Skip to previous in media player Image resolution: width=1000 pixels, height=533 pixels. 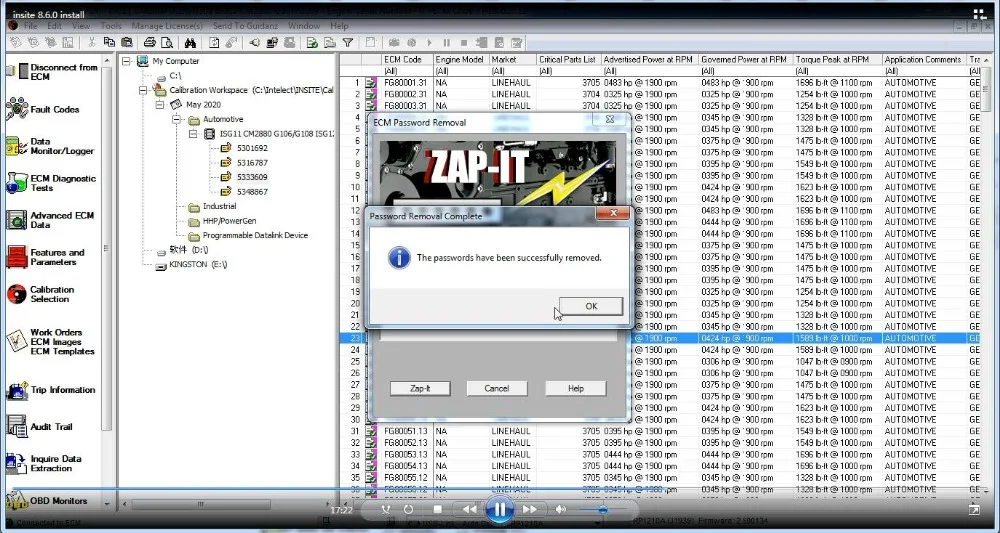point(469,509)
